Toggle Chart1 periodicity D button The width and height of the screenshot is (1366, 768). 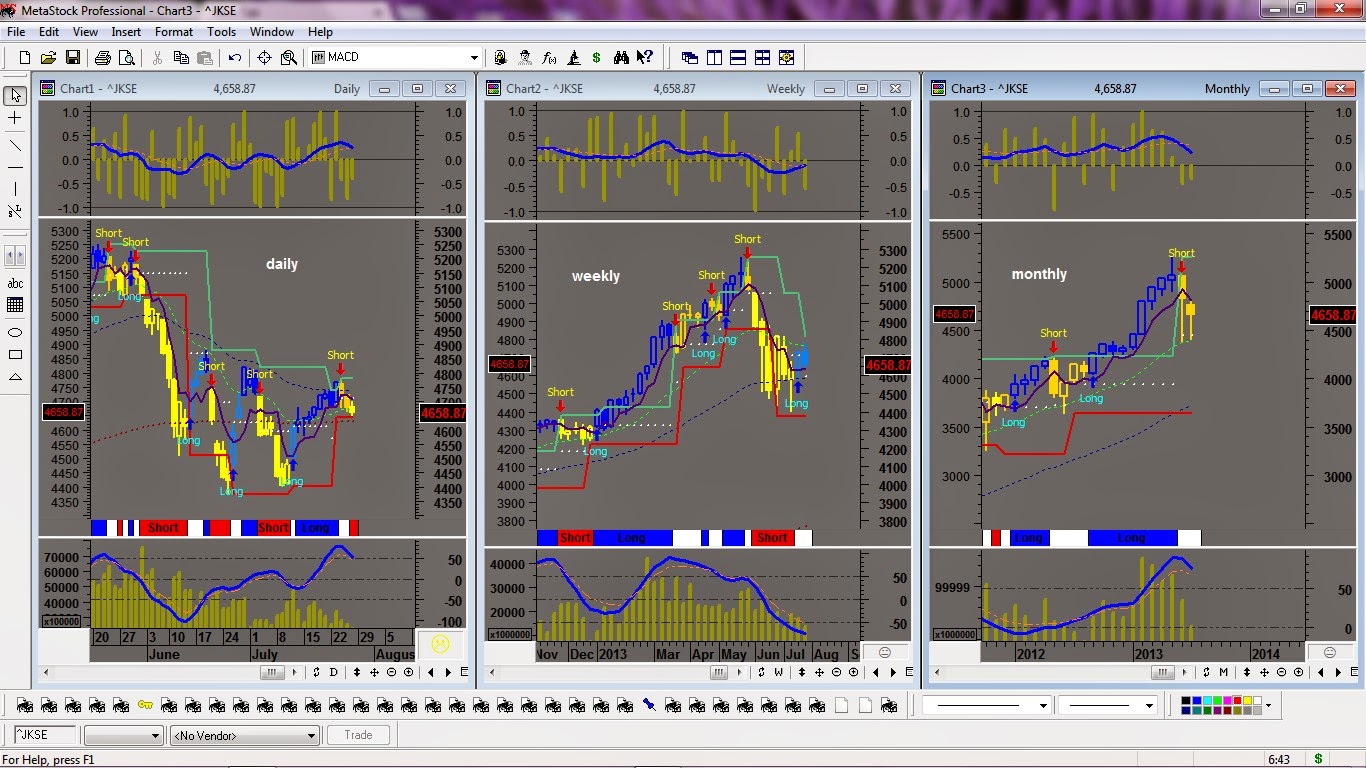(x=334, y=672)
